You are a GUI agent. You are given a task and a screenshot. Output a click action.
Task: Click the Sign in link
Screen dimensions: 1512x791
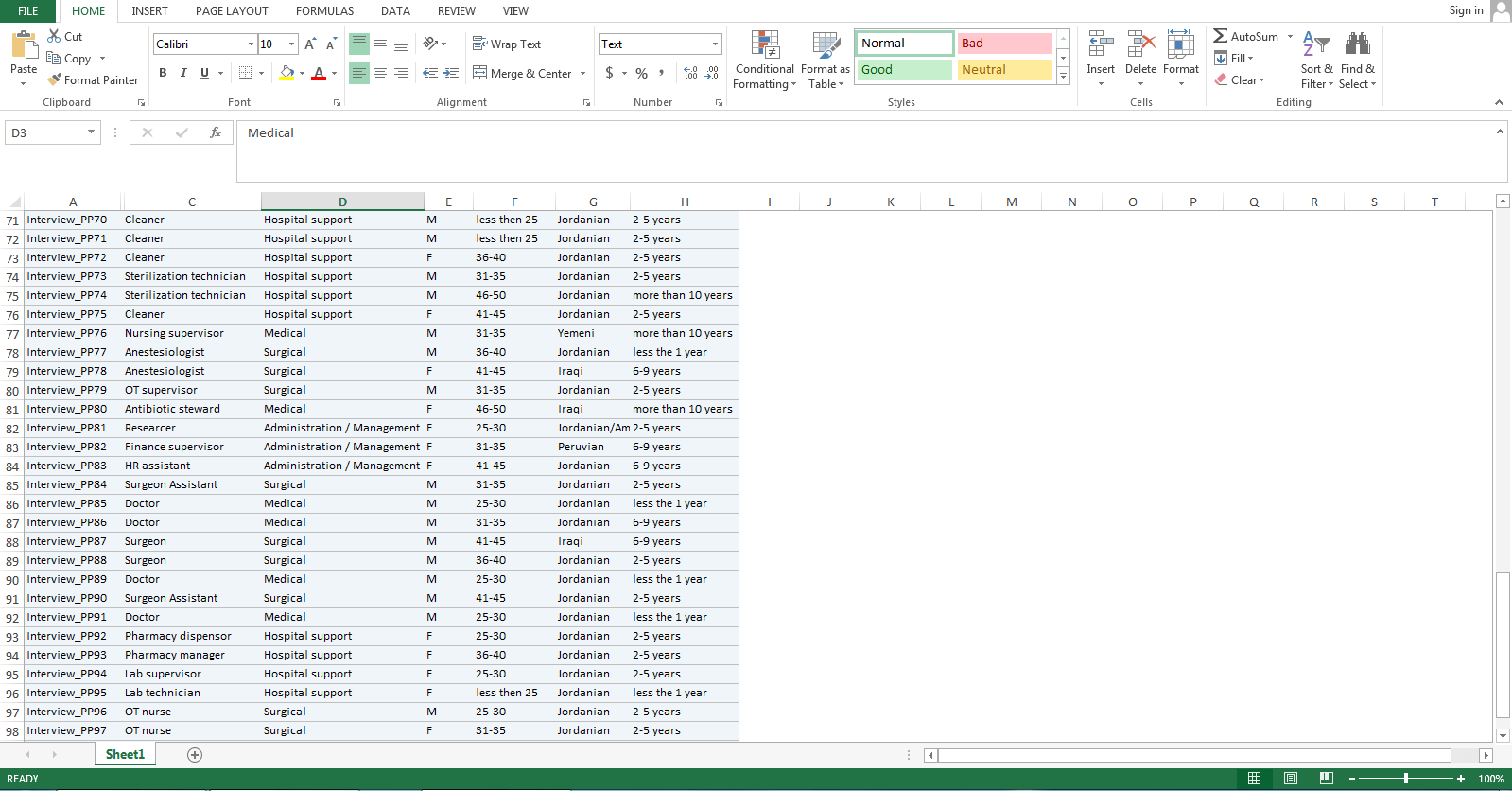point(1466,10)
